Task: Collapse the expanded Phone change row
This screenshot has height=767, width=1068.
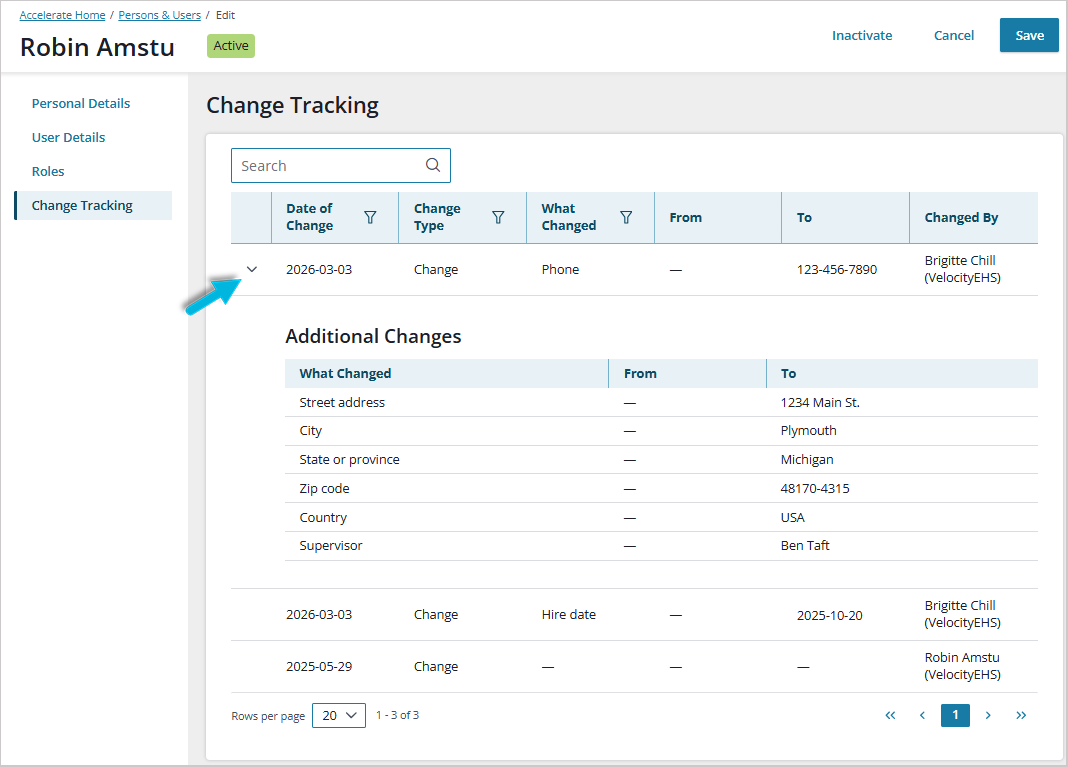Action: click(252, 269)
